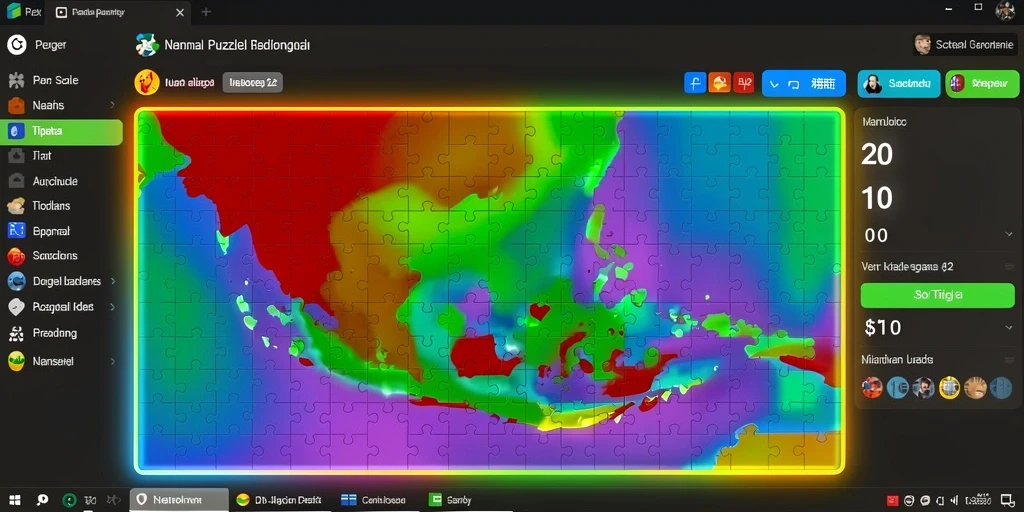The width and height of the screenshot is (1024, 512).
Task: Open the blue dropdown button with chevron
Action: click(x=804, y=84)
